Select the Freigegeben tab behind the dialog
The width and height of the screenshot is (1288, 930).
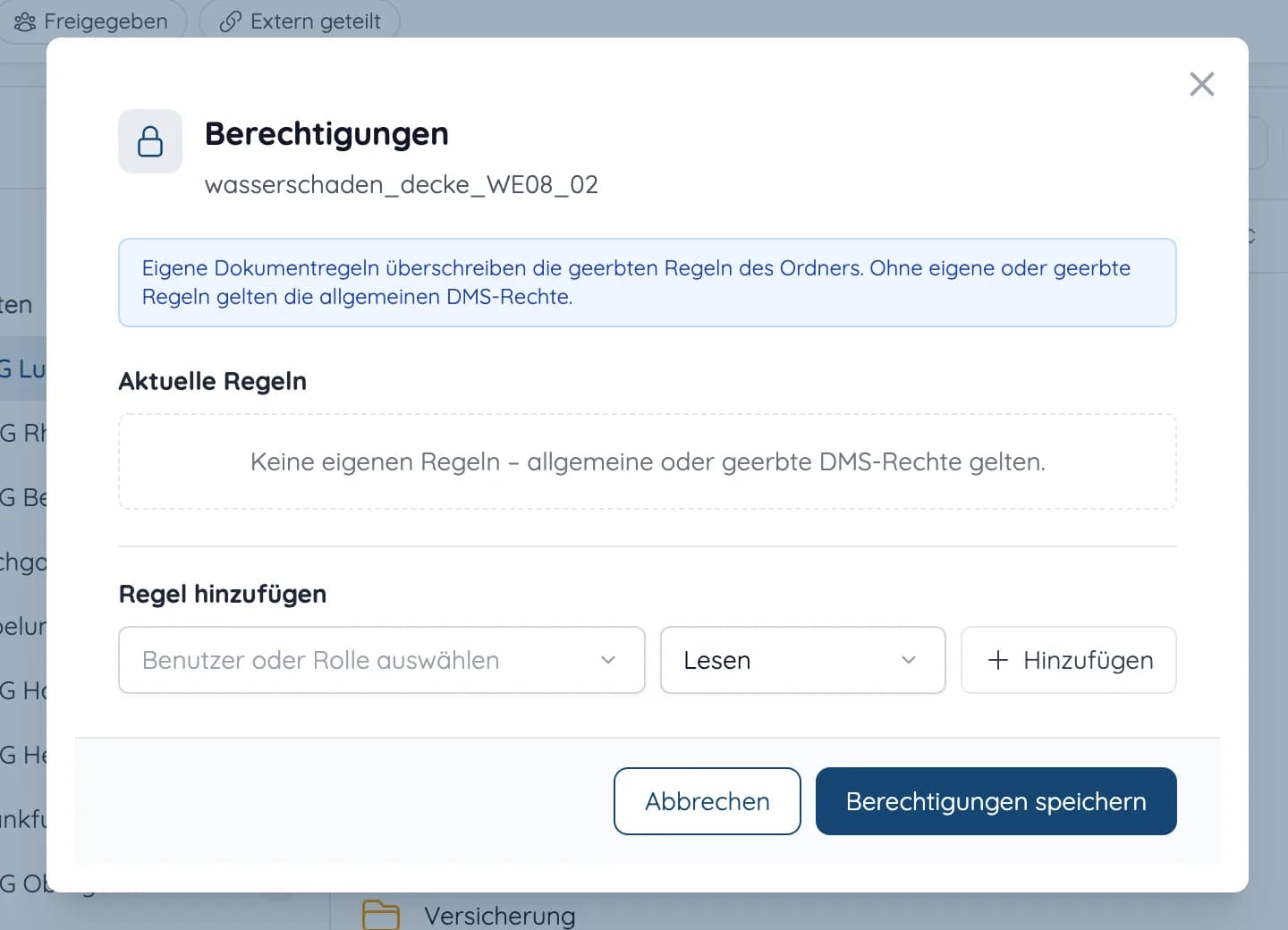[x=91, y=21]
